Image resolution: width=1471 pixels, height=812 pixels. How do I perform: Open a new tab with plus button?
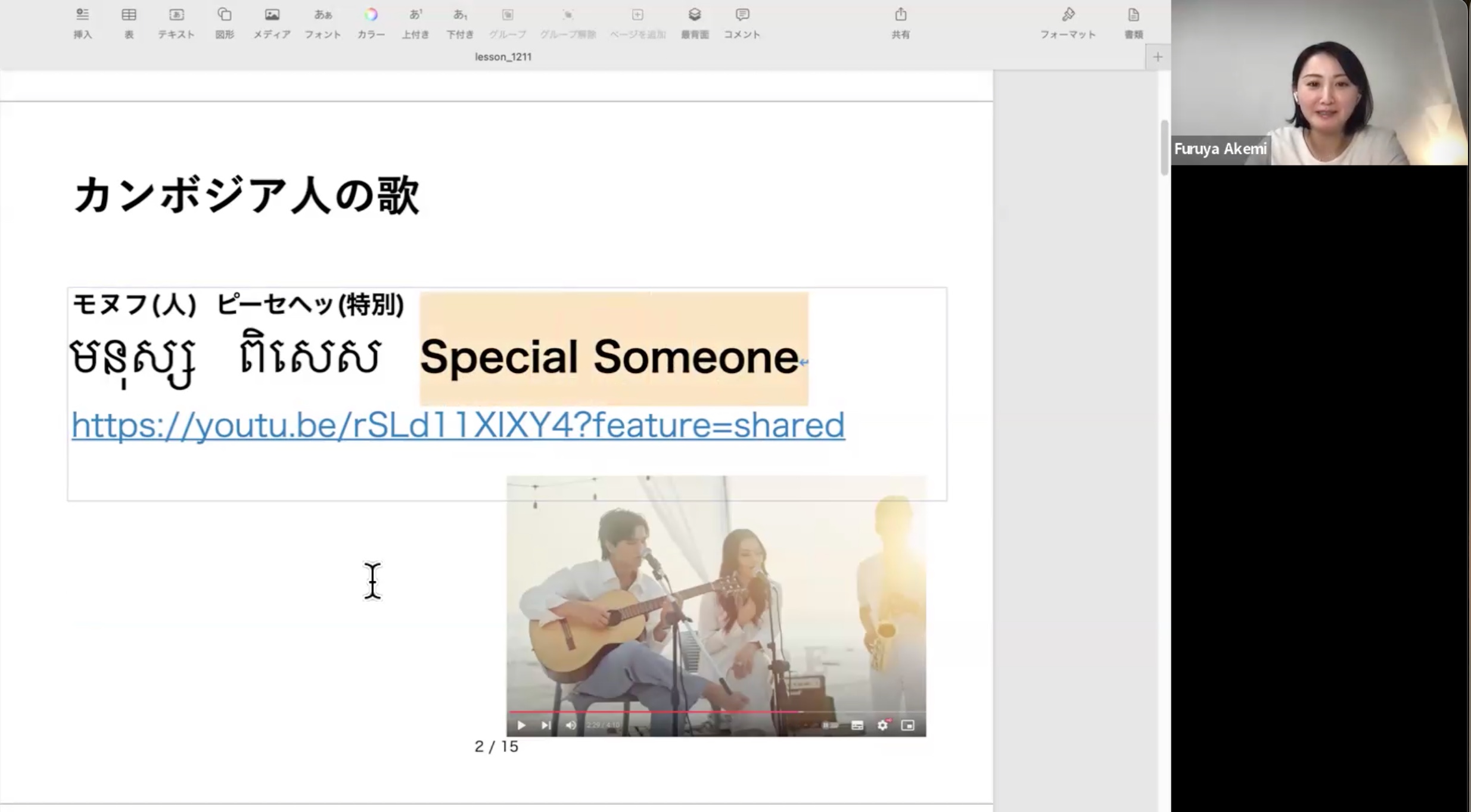(x=1158, y=57)
